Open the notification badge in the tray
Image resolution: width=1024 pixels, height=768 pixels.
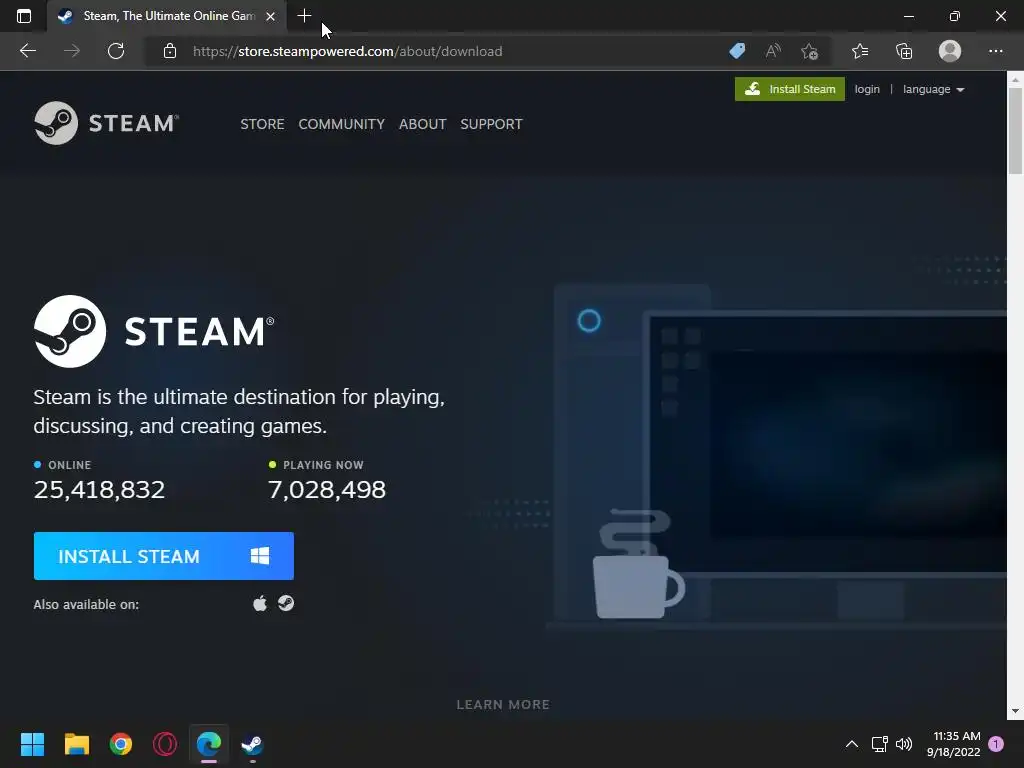(996, 744)
